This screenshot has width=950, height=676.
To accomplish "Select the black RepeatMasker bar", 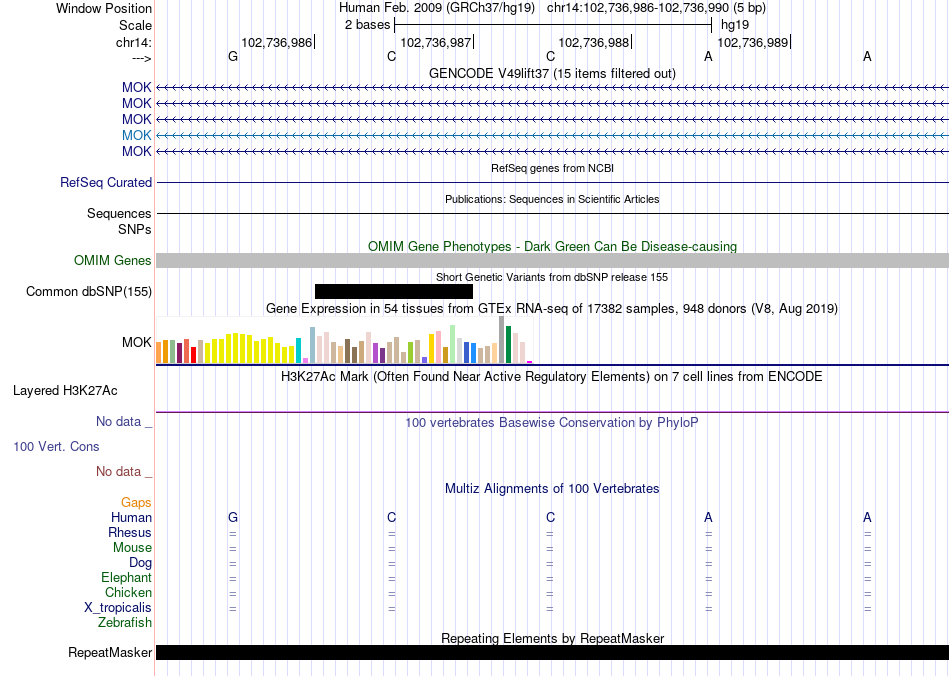I will 553,652.
